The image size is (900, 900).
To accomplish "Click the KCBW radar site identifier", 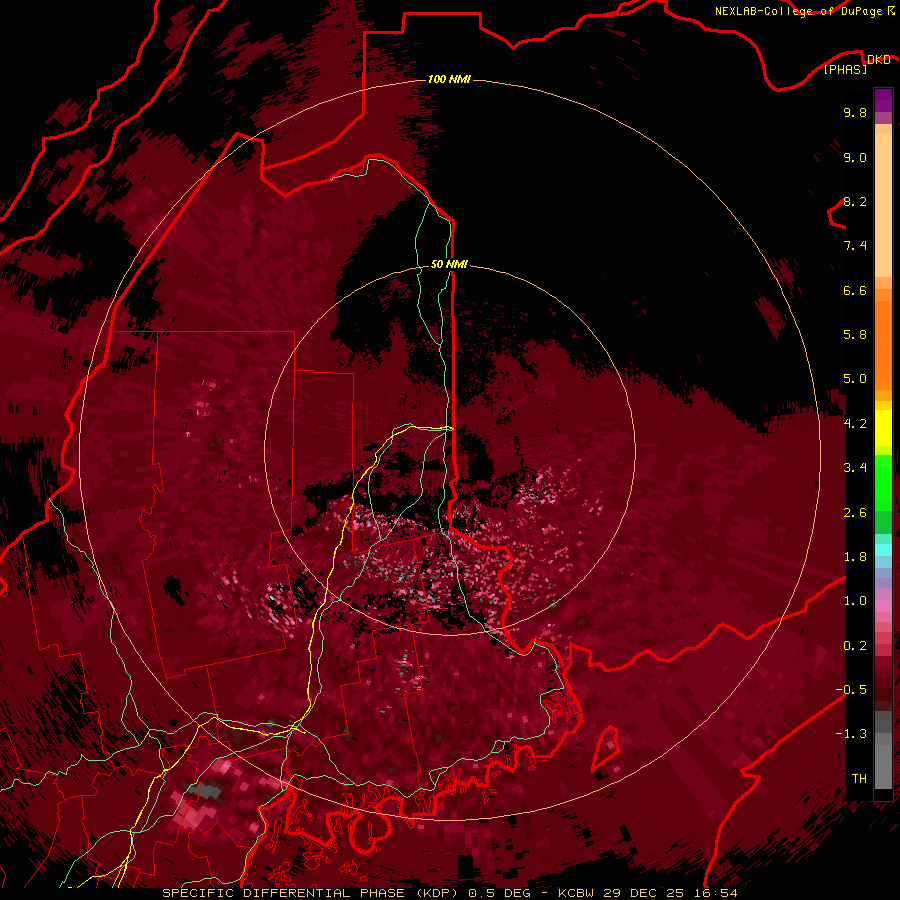I will pos(575,893).
